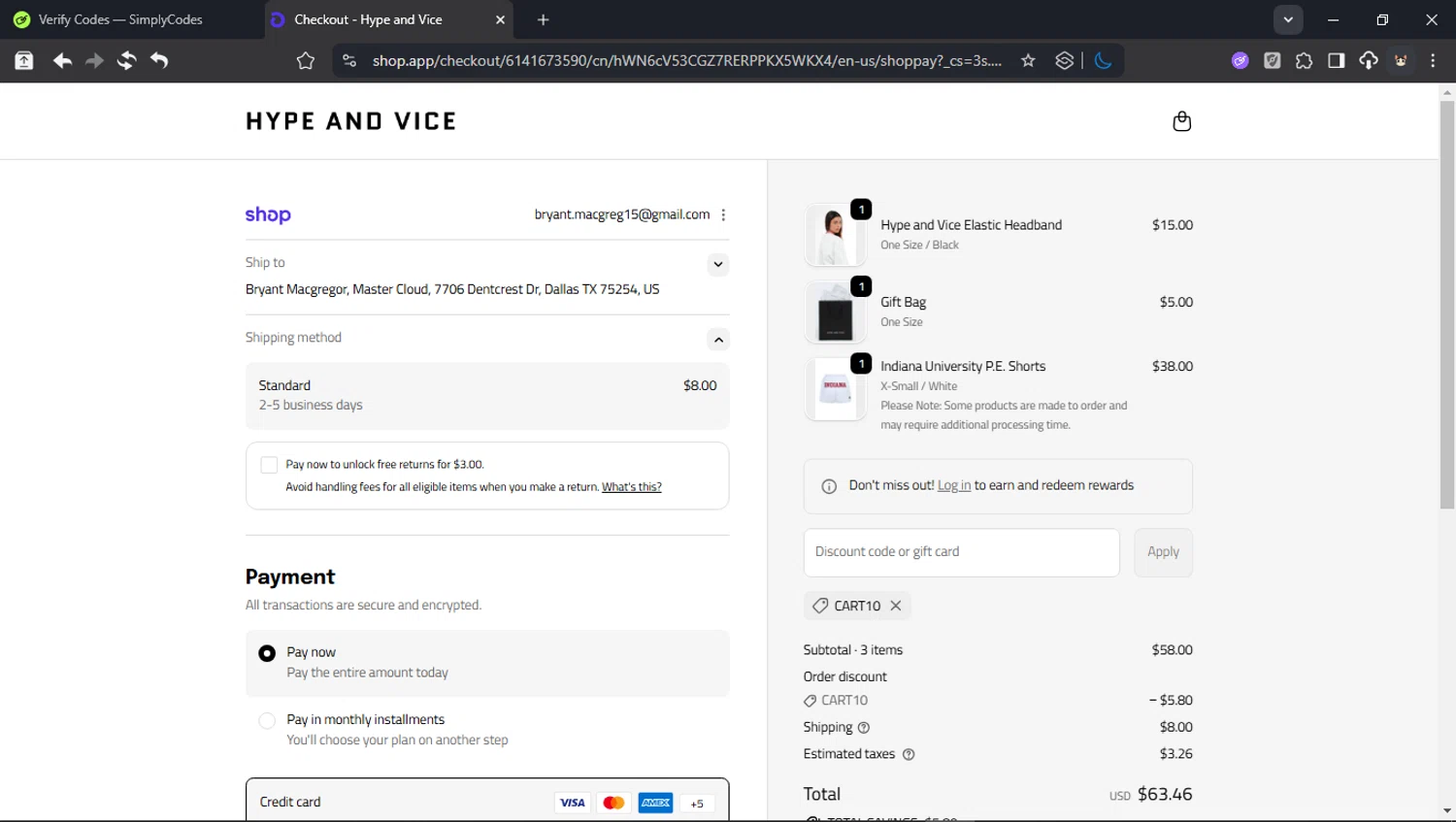Open the shopping bag cart icon
1456x822 pixels.
(1181, 121)
